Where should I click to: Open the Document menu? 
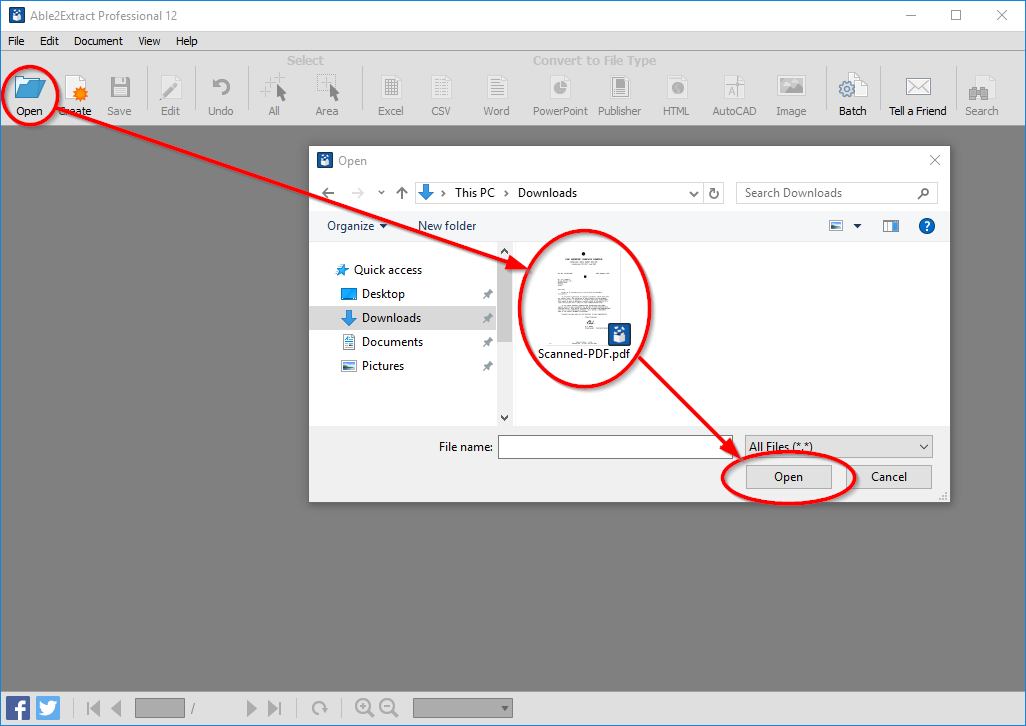pyautogui.click(x=98, y=41)
